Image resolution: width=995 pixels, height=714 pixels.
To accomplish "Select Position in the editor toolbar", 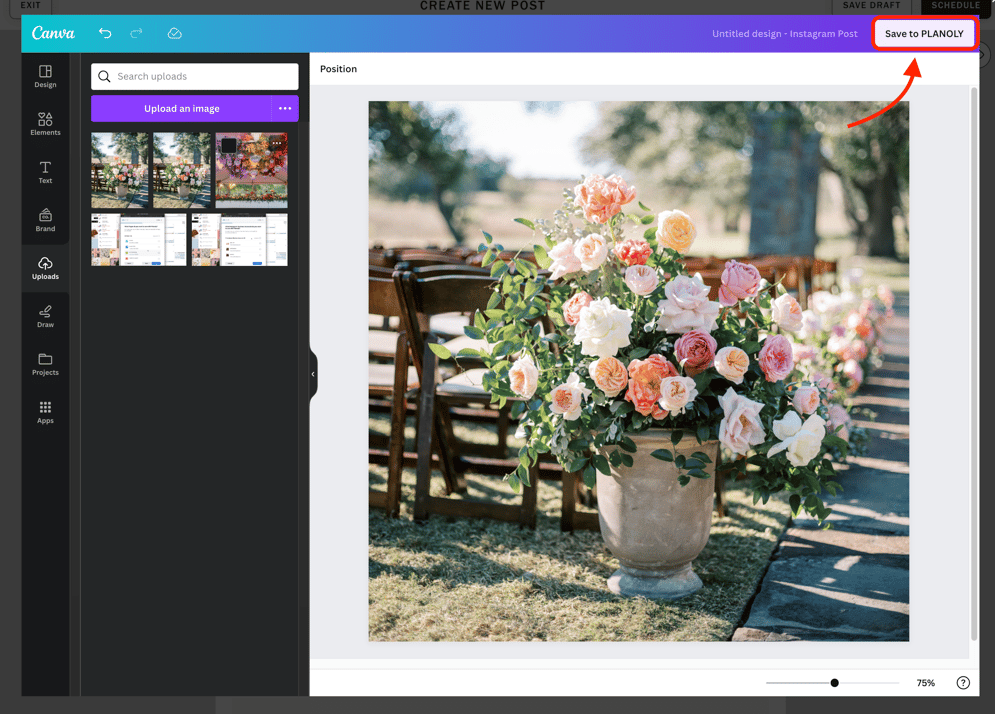I will [x=339, y=69].
